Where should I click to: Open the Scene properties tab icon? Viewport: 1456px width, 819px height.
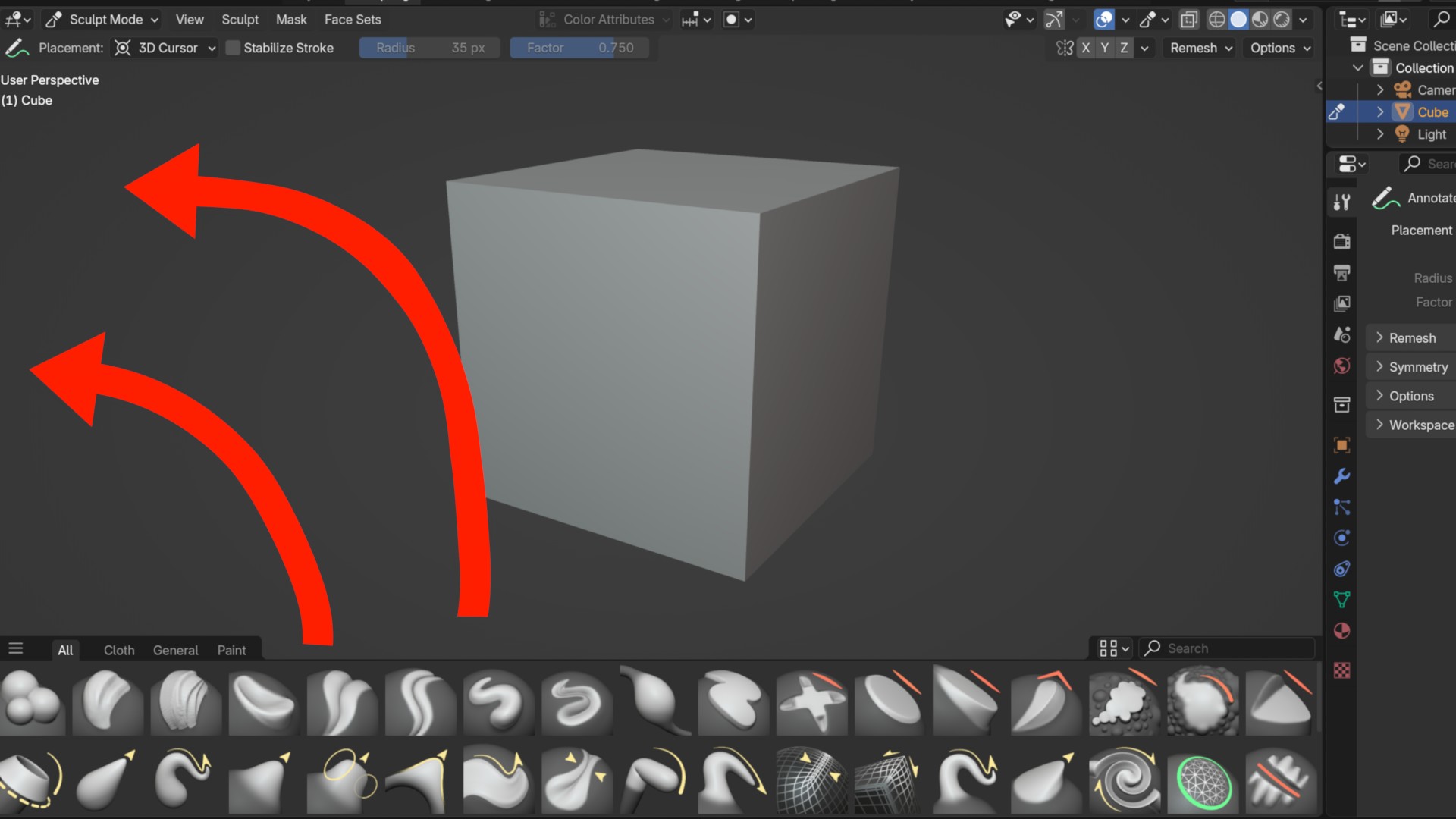[1341, 334]
